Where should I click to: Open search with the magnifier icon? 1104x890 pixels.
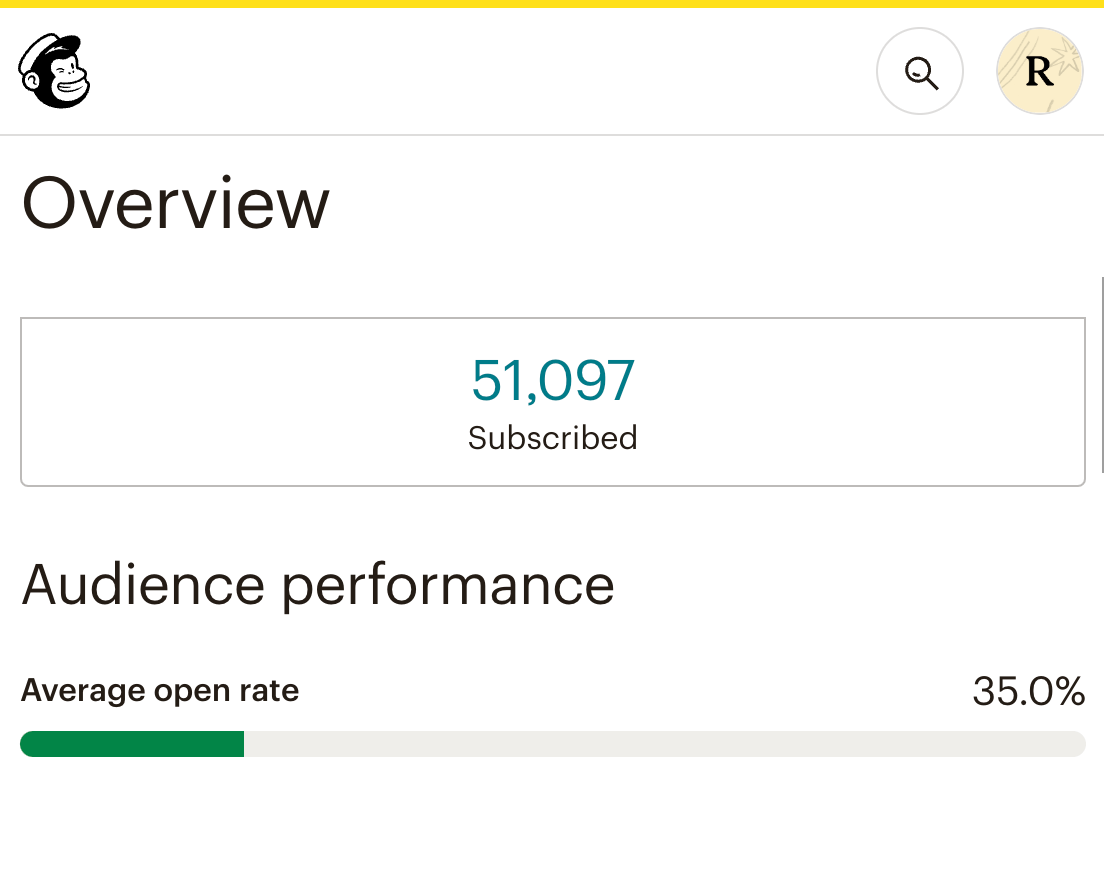tap(919, 72)
